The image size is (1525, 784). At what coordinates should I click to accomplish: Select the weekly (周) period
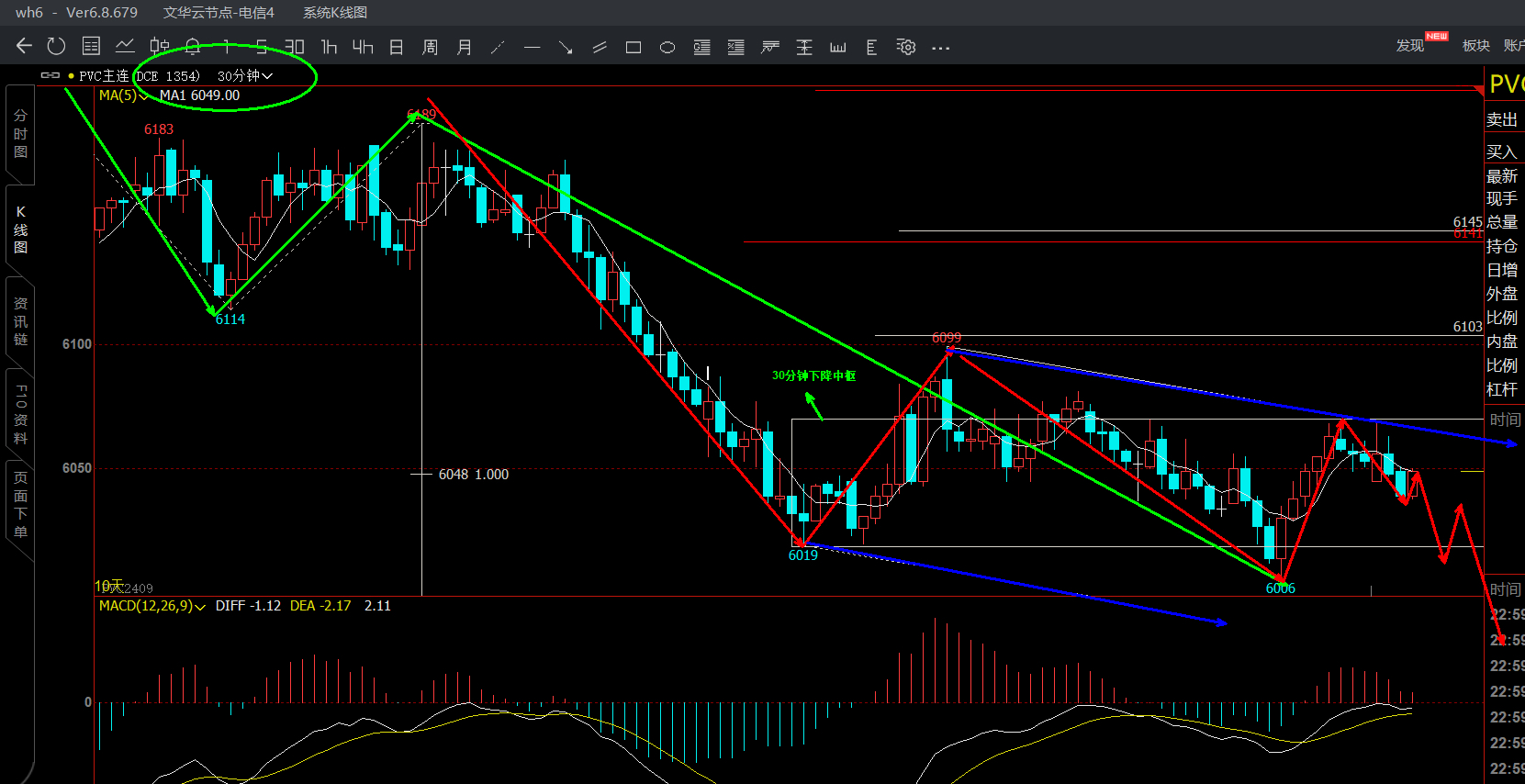[430, 47]
